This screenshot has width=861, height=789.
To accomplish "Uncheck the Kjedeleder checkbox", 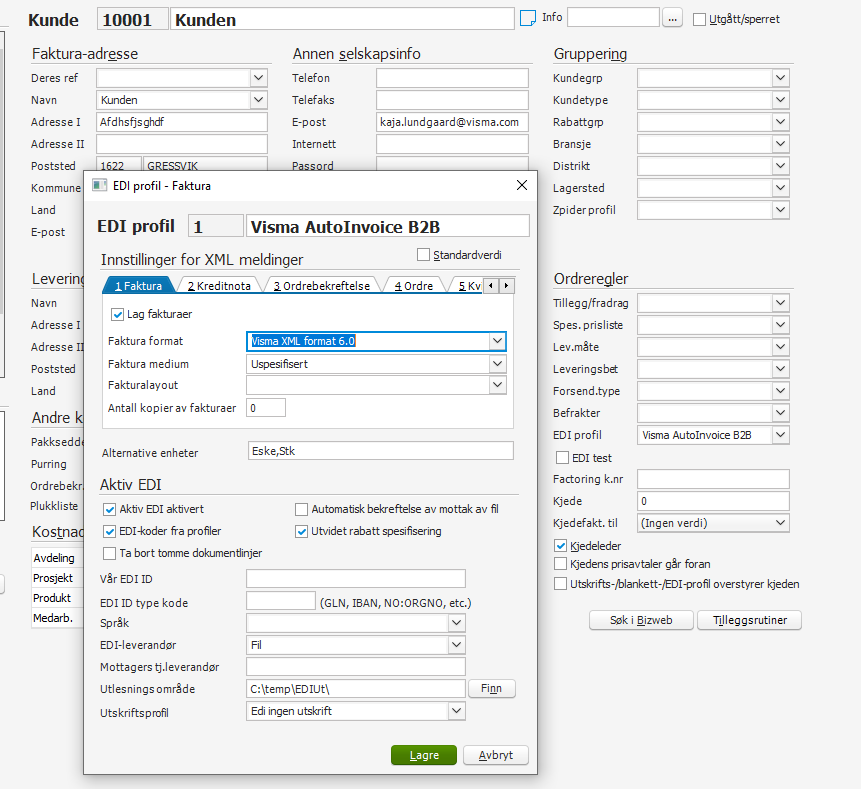I will 560,546.
